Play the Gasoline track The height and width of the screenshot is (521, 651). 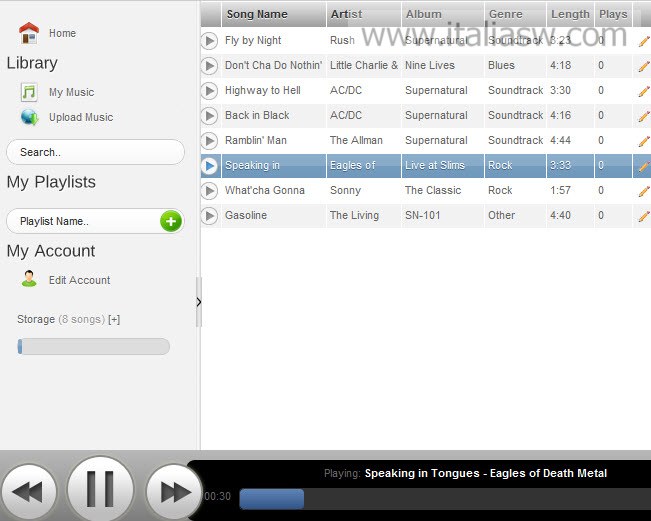(x=210, y=215)
